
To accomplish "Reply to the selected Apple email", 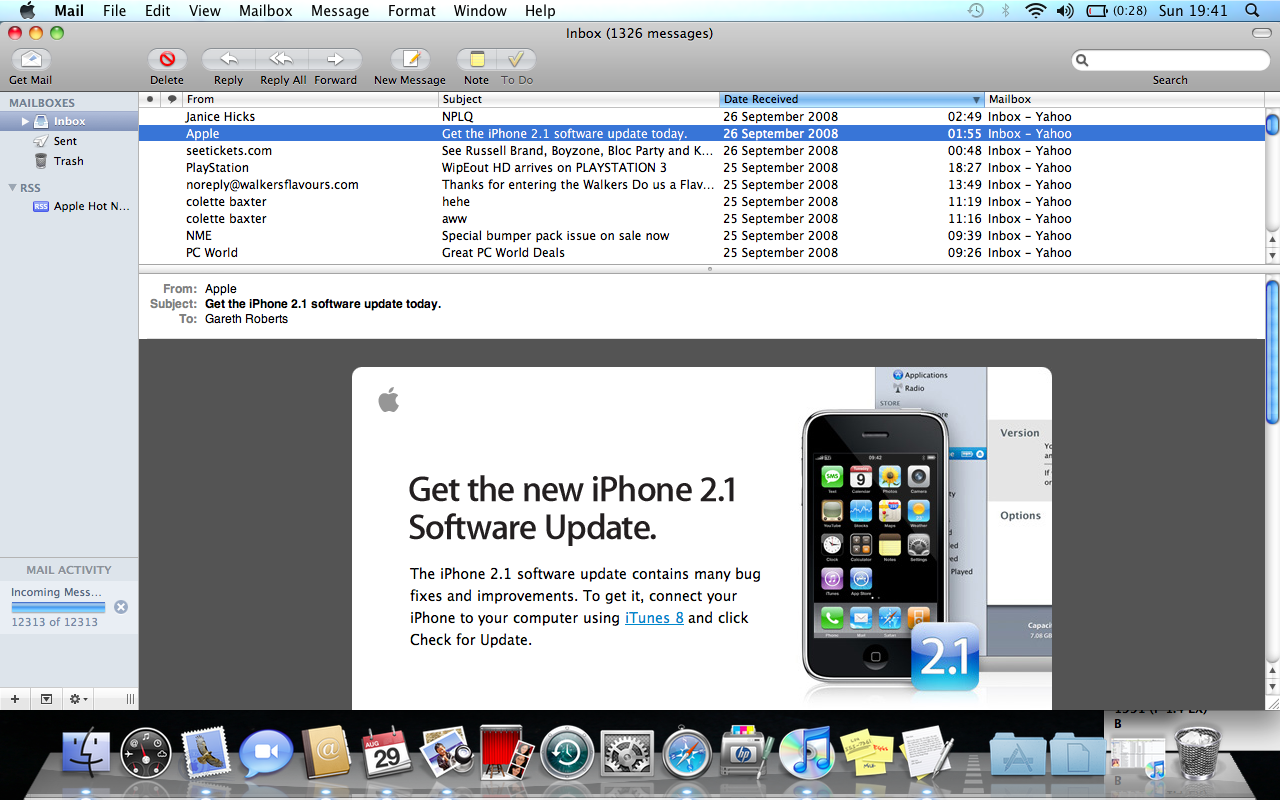I will pyautogui.click(x=228, y=60).
